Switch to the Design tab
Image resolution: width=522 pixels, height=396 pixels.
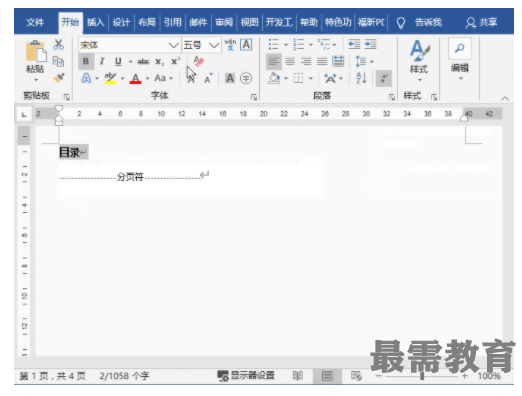click(121, 22)
